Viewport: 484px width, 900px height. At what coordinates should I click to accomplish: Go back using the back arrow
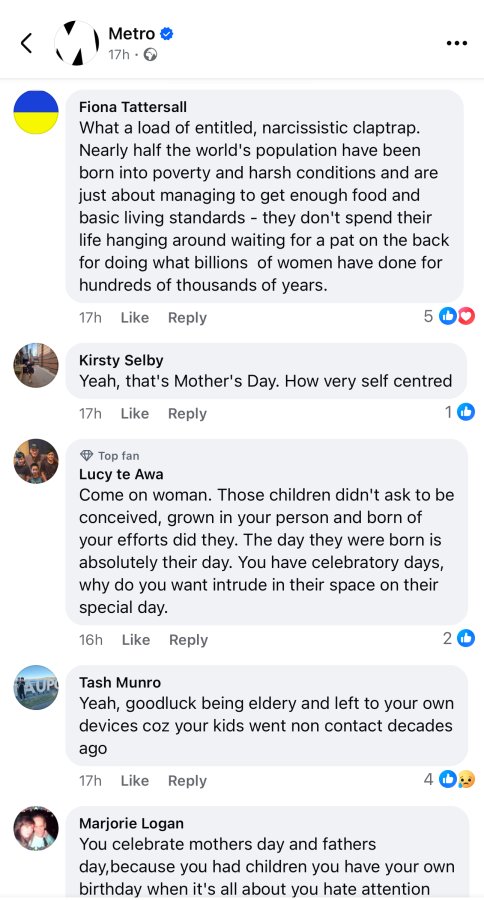(x=26, y=43)
